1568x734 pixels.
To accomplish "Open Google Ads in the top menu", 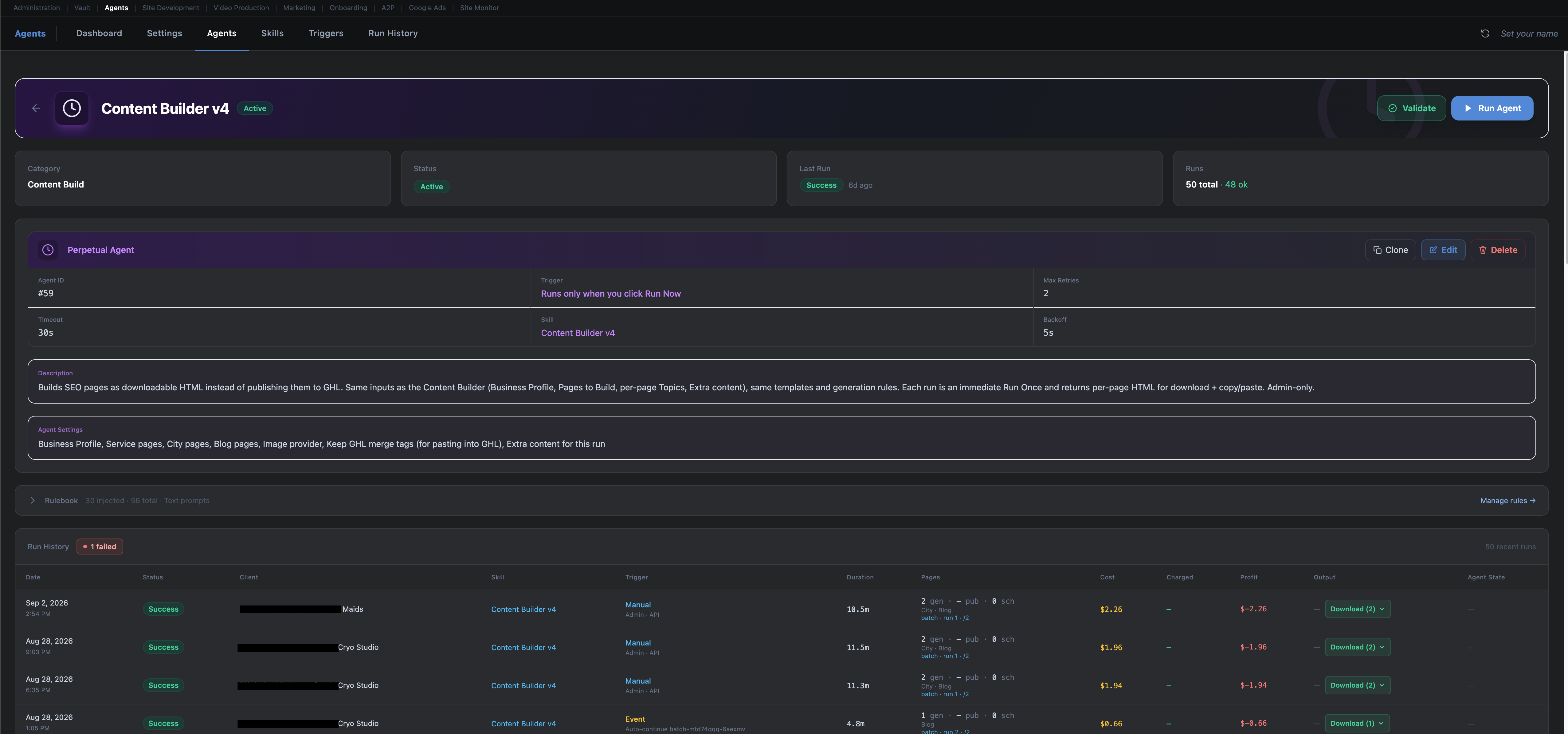I will pos(427,8).
